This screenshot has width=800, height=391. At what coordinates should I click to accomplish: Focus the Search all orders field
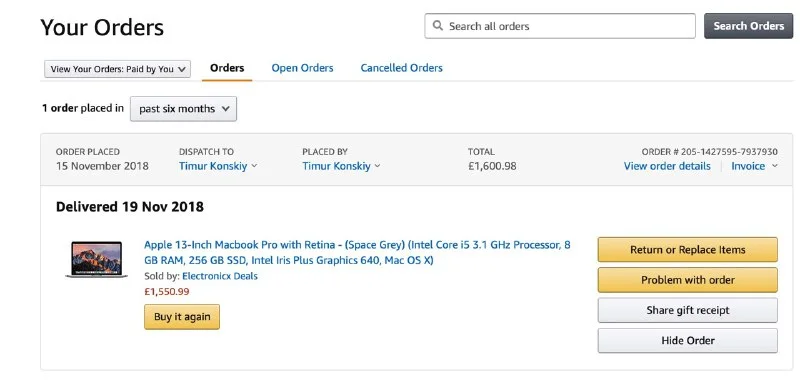pyautogui.click(x=560, y=26)
